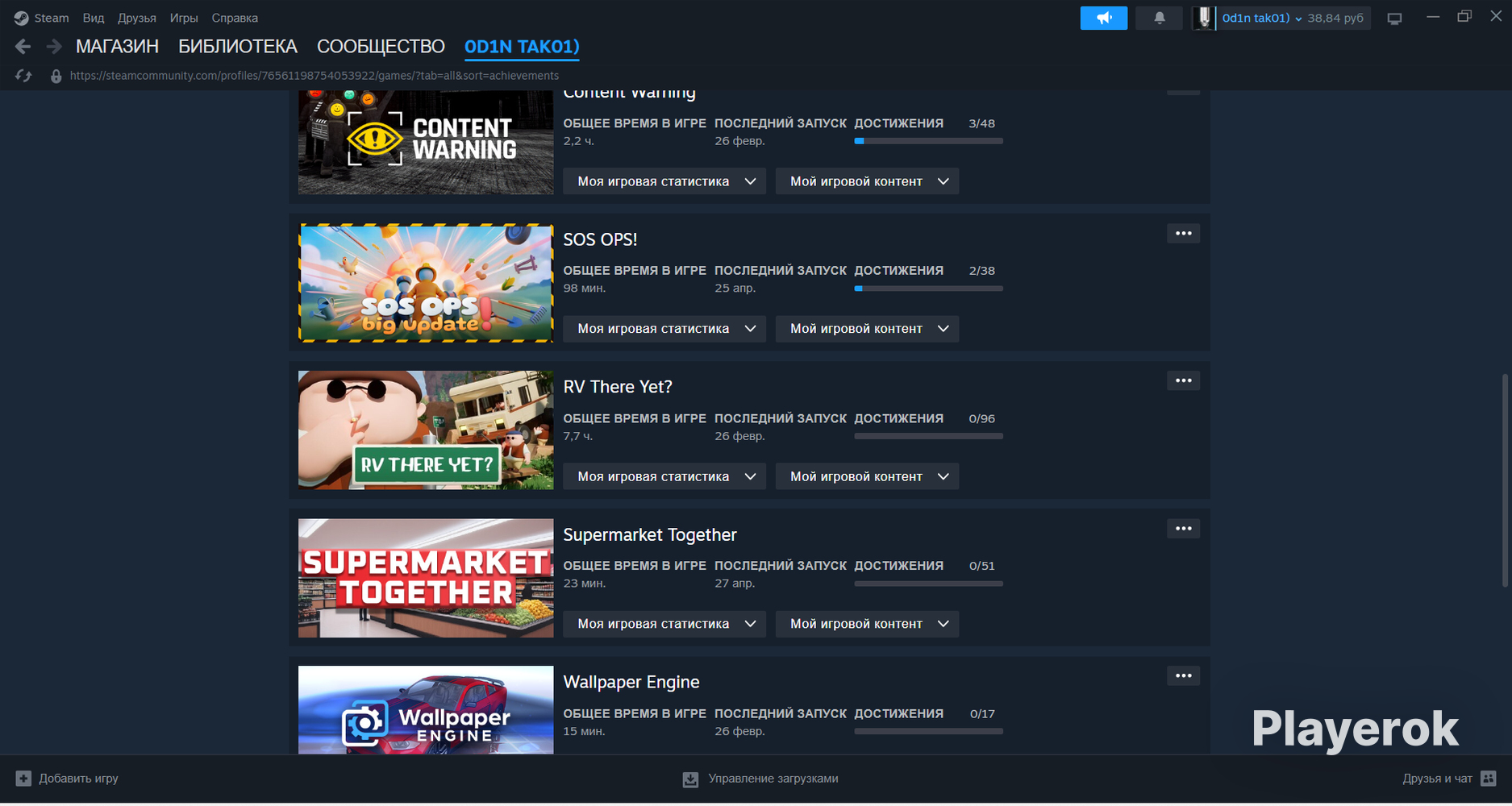
Task: Open the Supermarket Together title link
Action: 650,535
